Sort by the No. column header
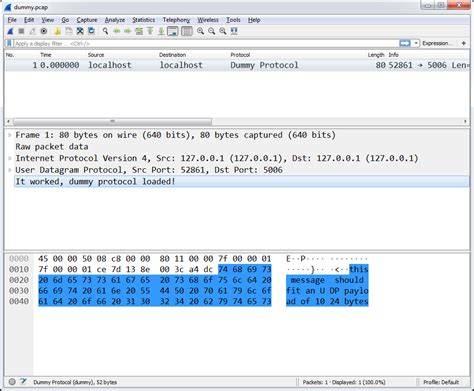 pyautogui.click(x=10, y=55)
